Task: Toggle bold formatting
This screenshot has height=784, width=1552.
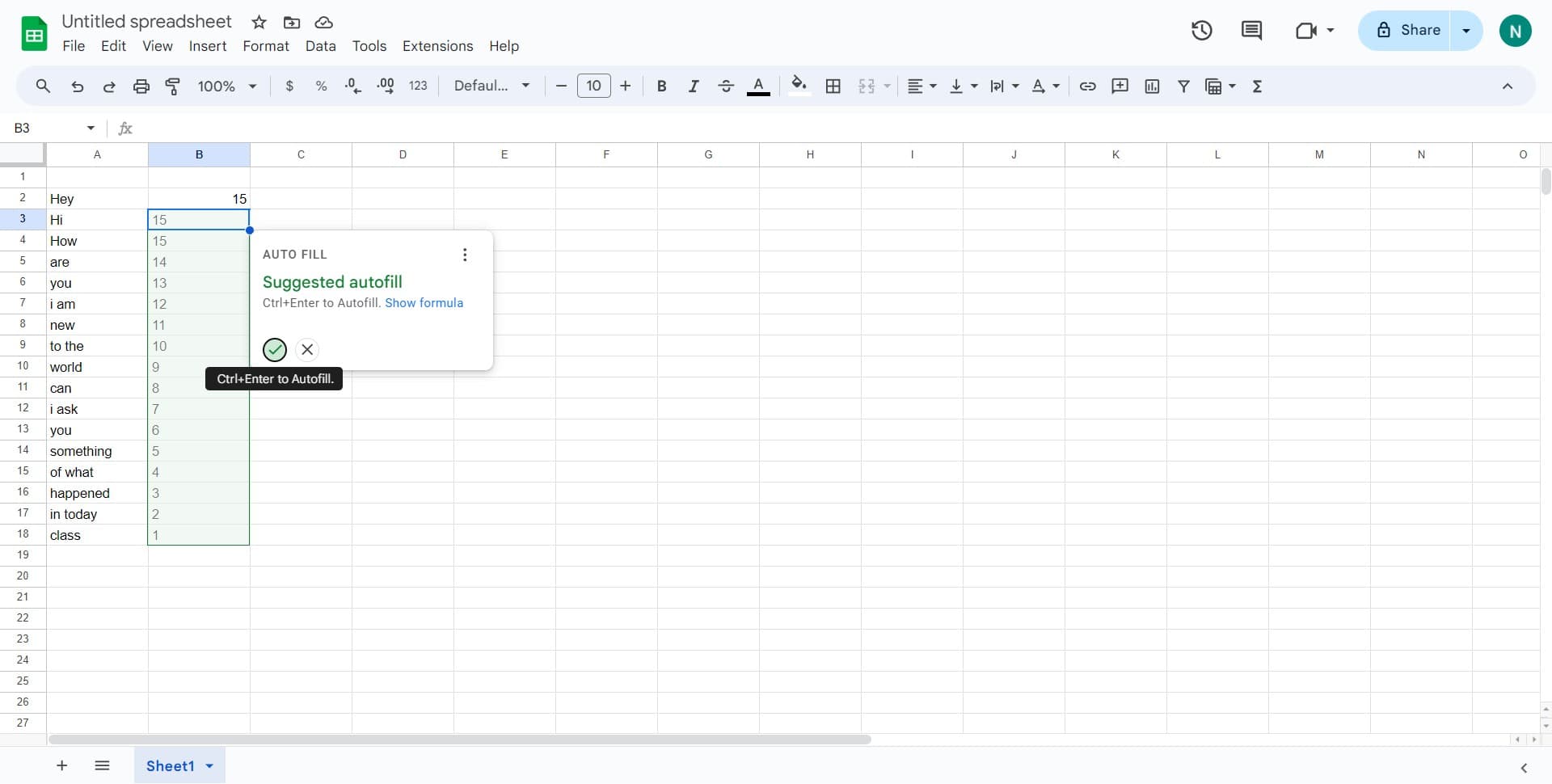Action: point(661,86)
